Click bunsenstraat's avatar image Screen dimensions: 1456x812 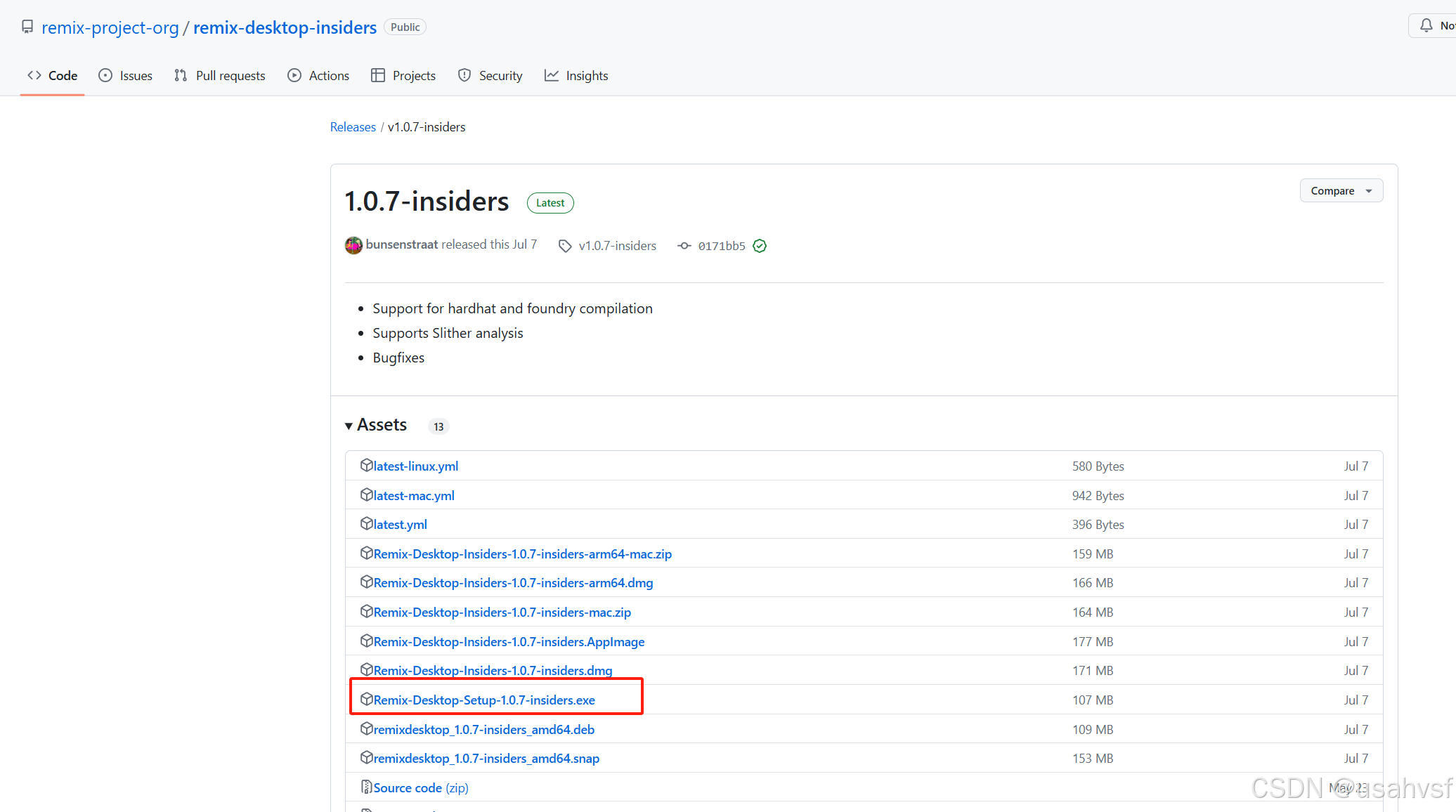click(x=353, y=245)
